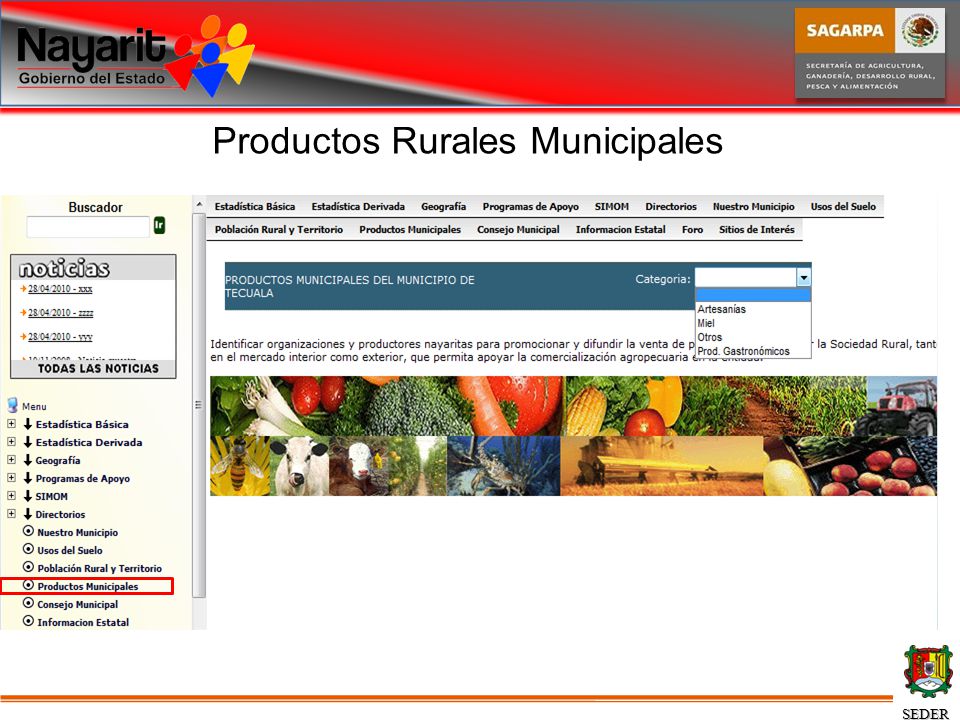Click the noticias panel header
Image resolution: width=960 pixels, height=720 pixels.
(x=93, y=268)
